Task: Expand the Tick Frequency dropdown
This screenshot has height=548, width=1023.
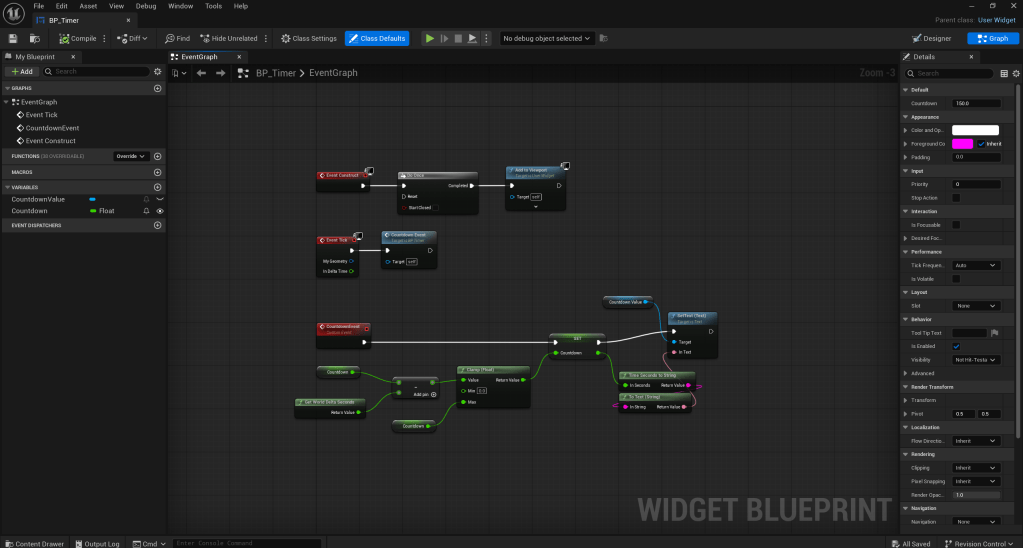Action: coord(975,265)
